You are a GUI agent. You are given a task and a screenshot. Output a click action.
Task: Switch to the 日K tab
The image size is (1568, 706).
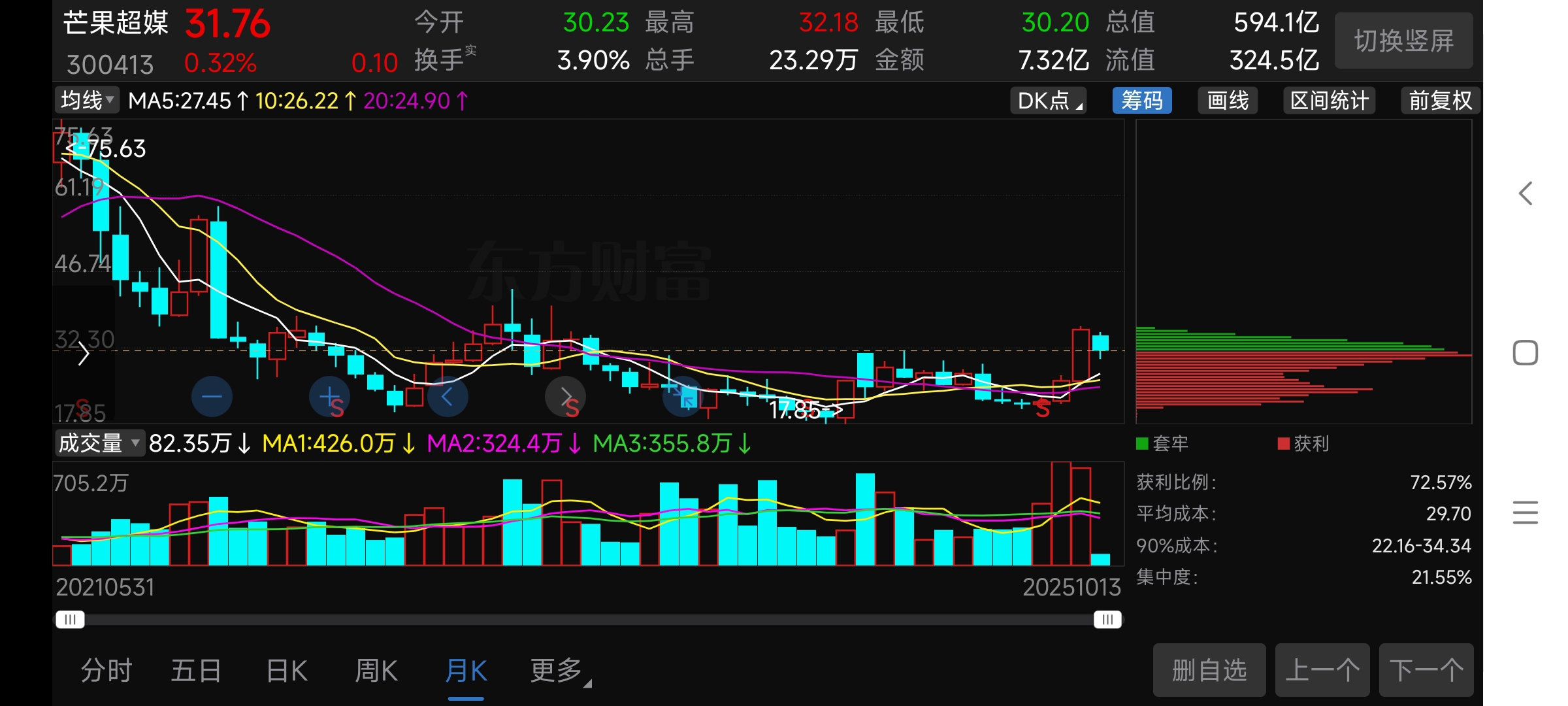[287, 671]
